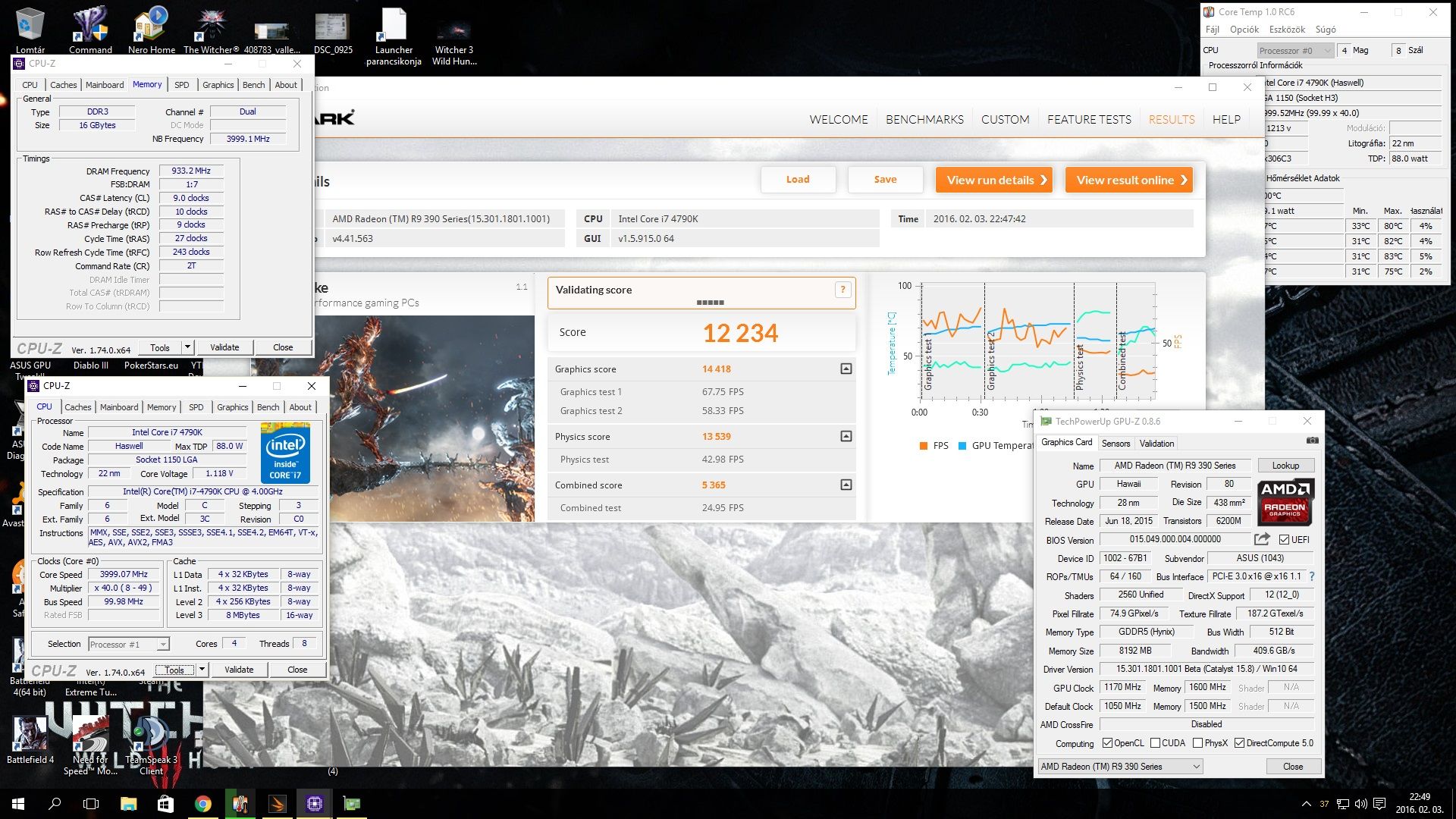Open Task View on the taskbar
This screenshot has height=819, width=1456.
point(91,804)
